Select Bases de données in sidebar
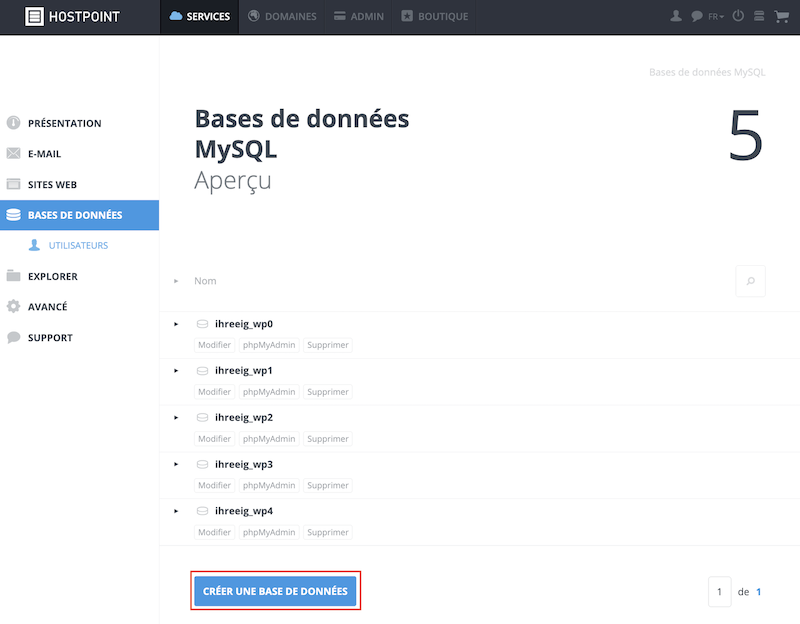This screenshot has width=800, height=624. click(x=80, y=215)
